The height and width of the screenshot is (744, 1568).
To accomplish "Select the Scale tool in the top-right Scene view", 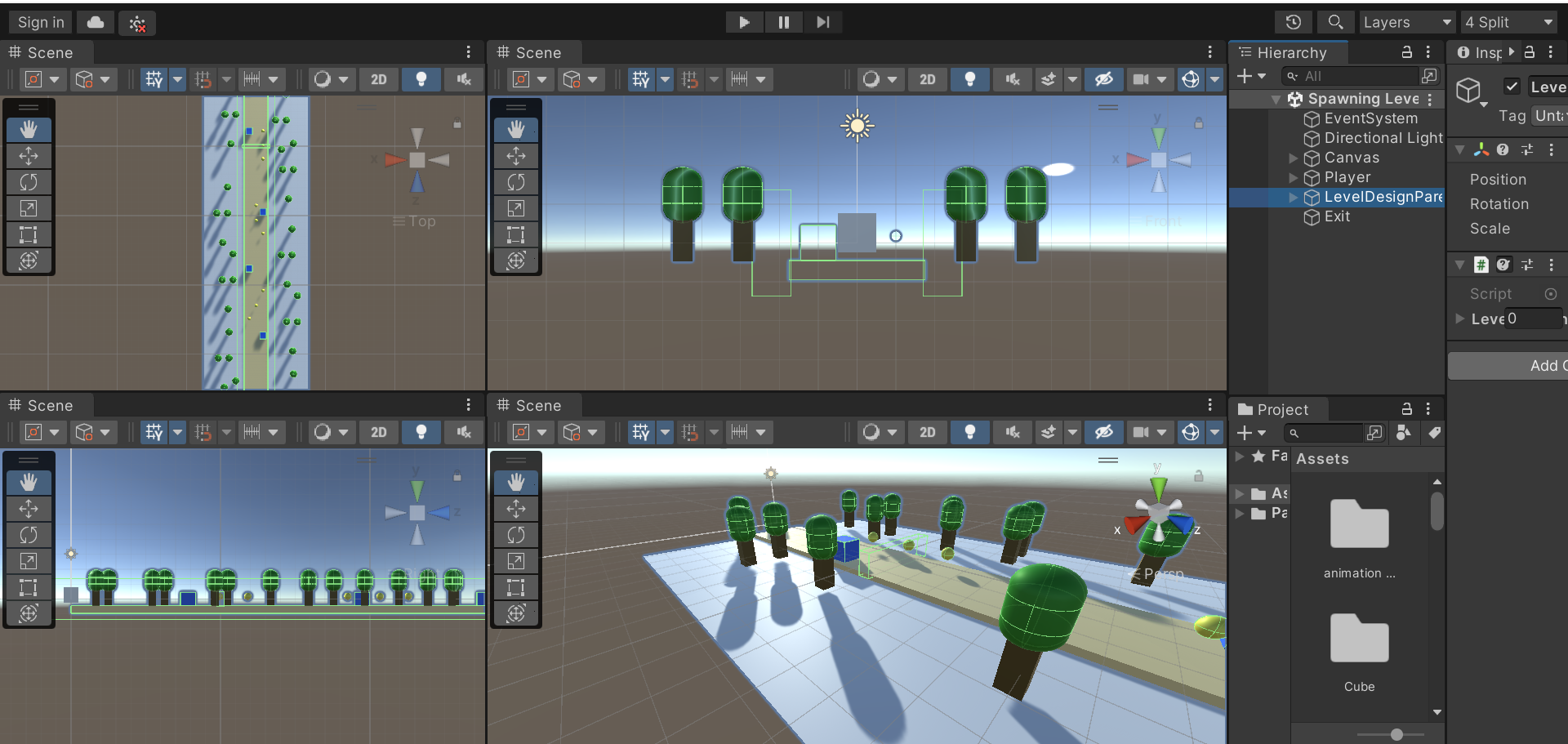I will 516,208.
